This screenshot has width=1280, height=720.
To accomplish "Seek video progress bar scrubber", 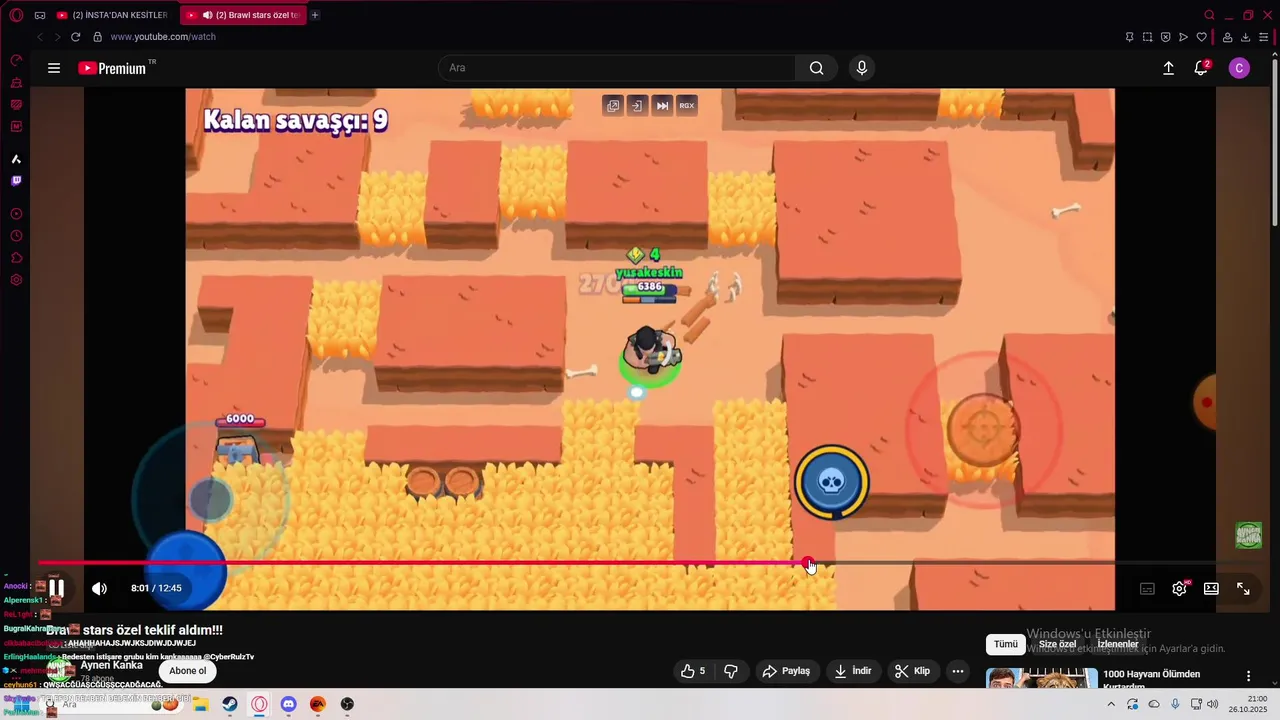I will point(808,563).
